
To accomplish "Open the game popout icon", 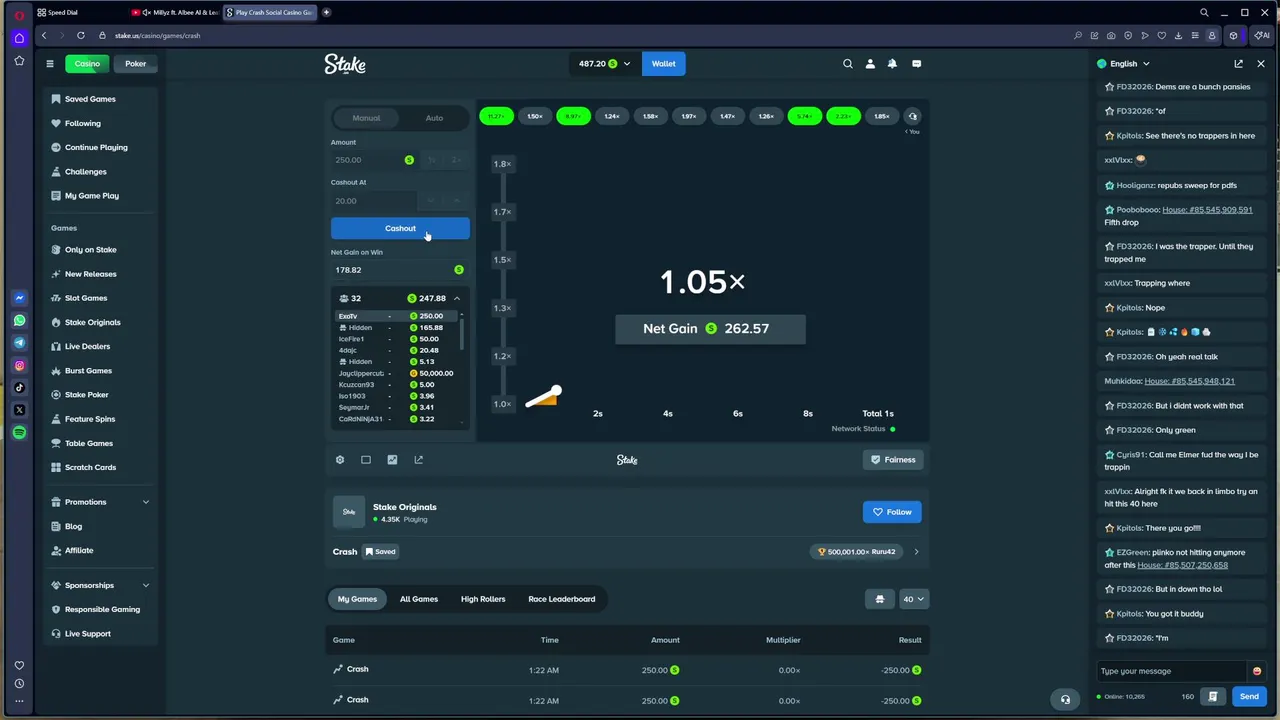I will click(x=418, y=460).
